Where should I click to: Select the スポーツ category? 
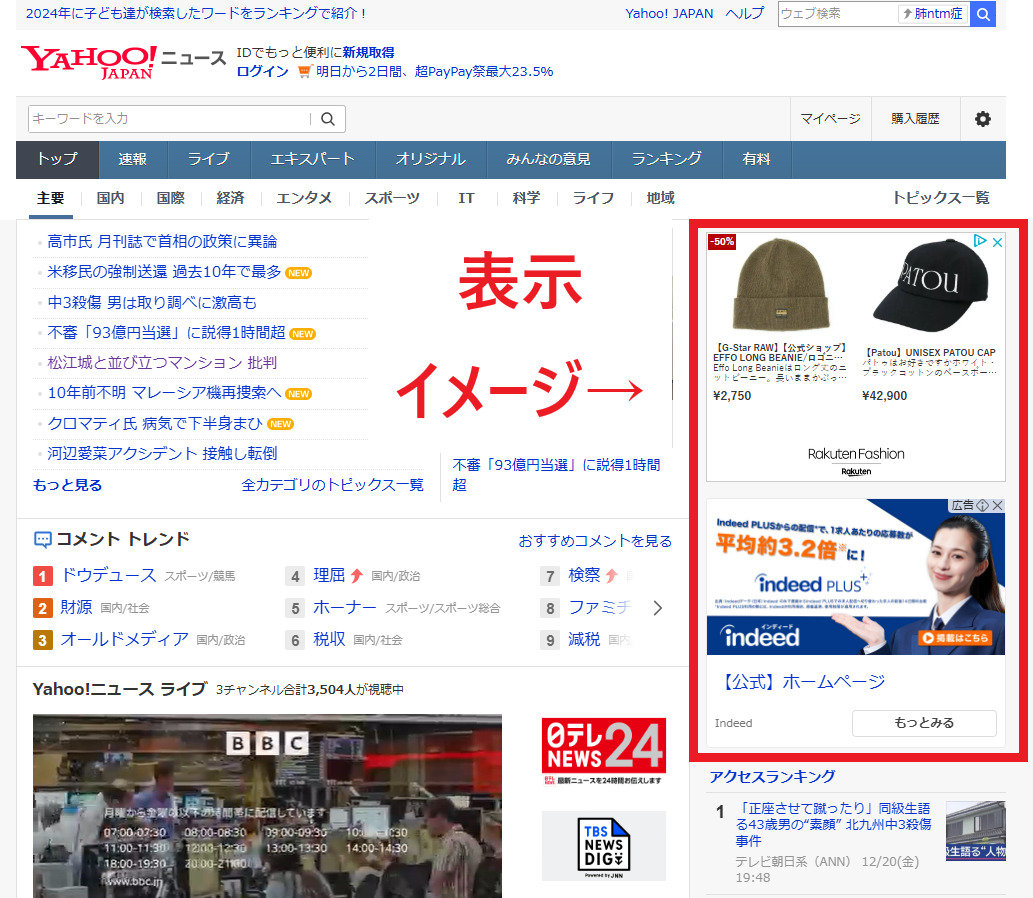[392, 198]
